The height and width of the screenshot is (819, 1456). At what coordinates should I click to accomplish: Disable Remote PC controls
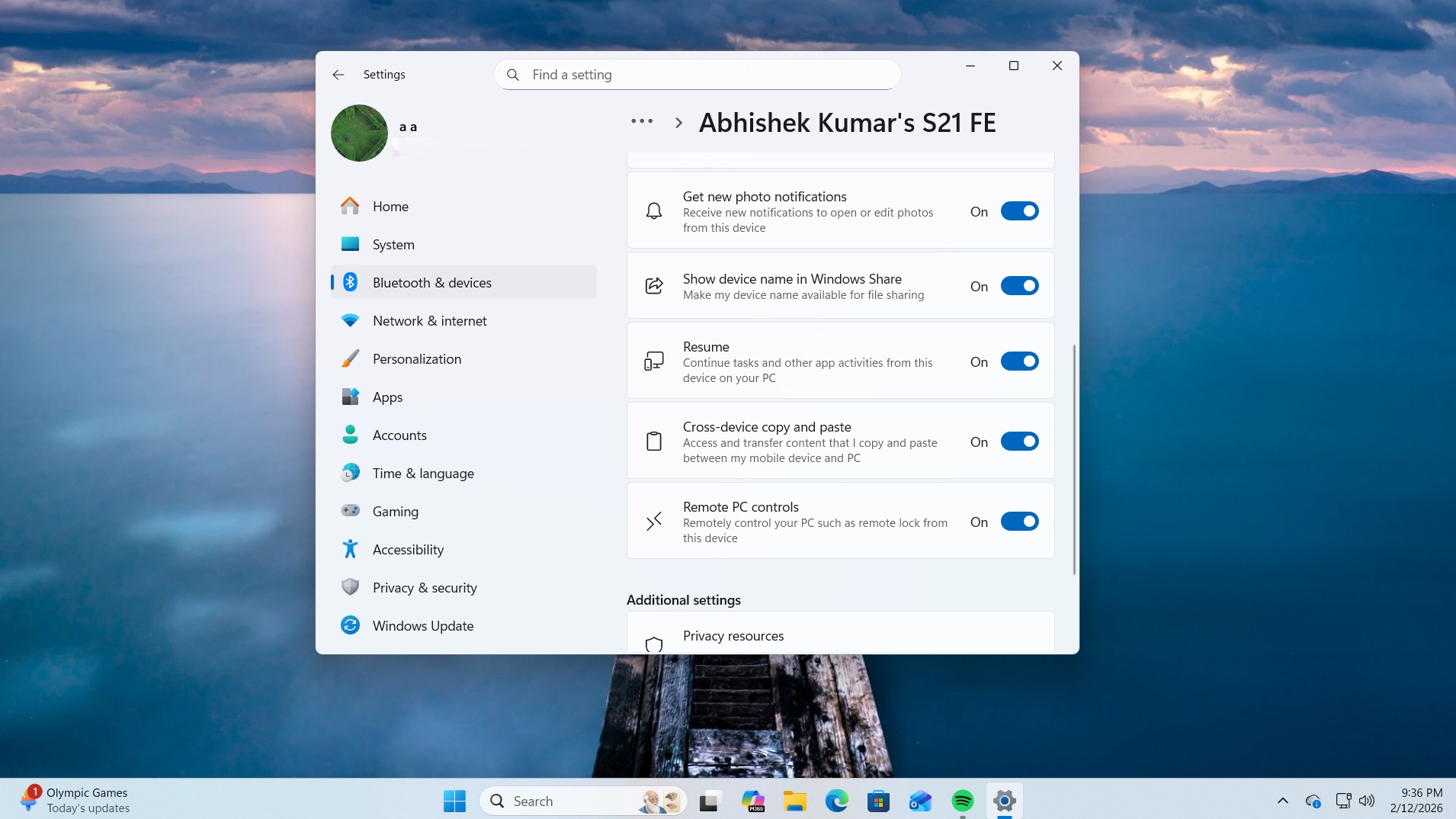[x=1020, y=522]
